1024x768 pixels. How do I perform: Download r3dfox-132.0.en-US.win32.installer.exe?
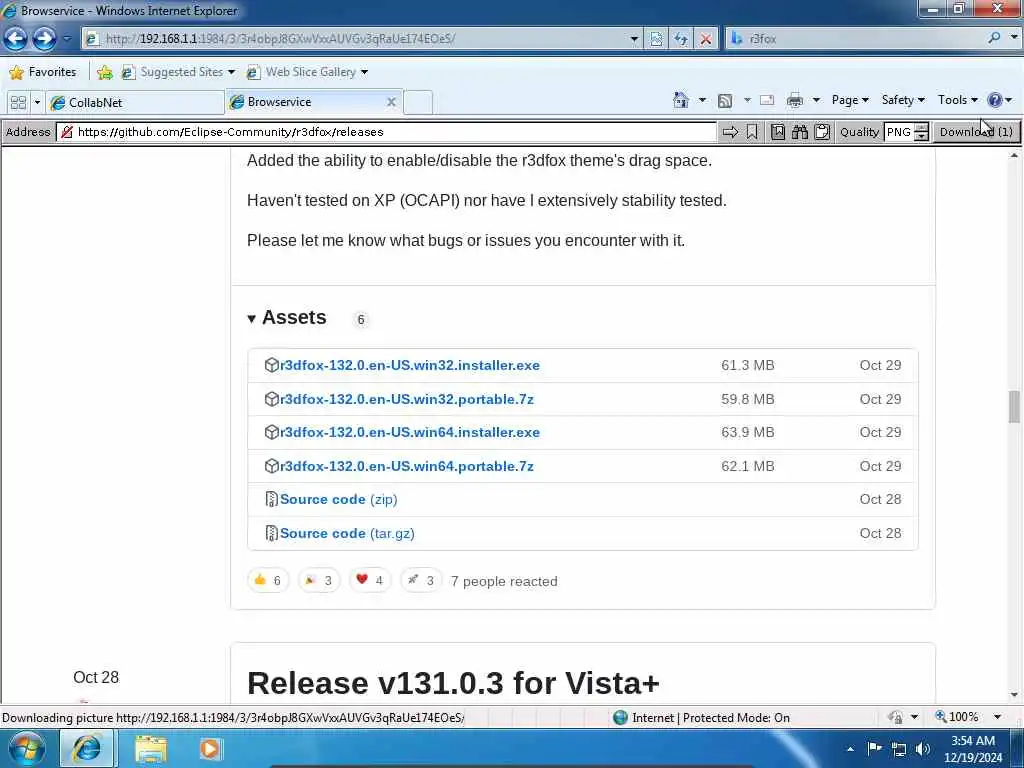coord(409,365)
